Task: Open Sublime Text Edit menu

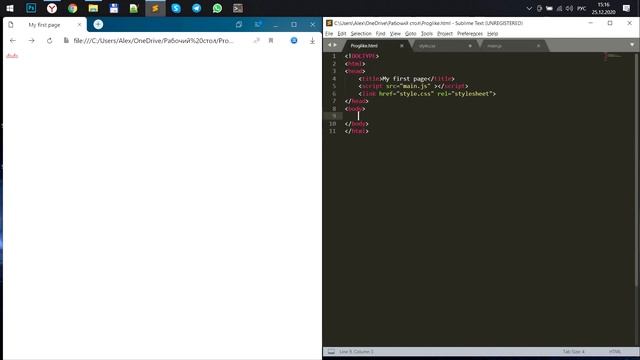Action: tap(342, 33)
